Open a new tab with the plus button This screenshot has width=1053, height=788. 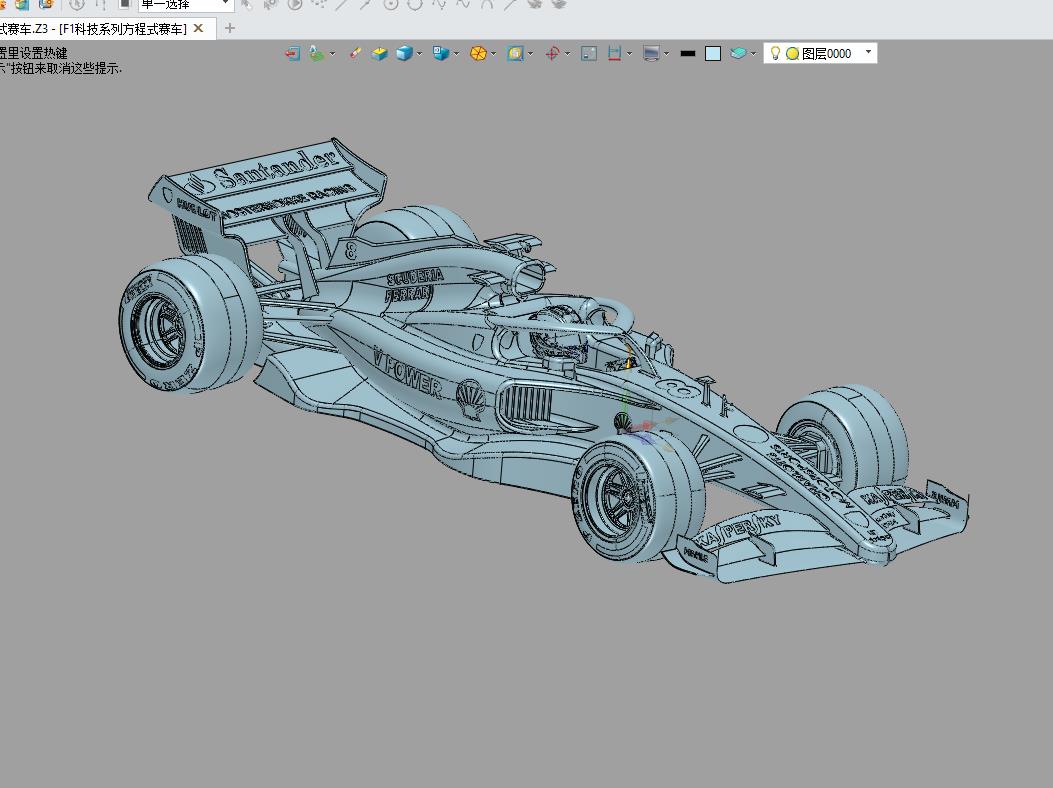[230, 28]
